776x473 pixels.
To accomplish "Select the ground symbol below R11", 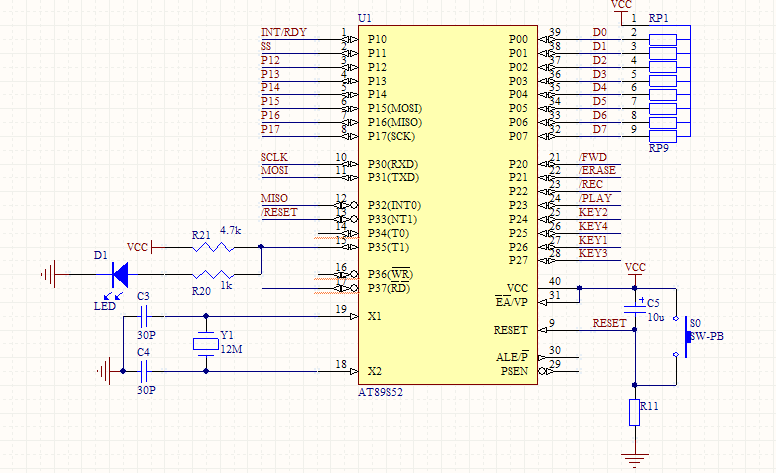I will [634, 458].
